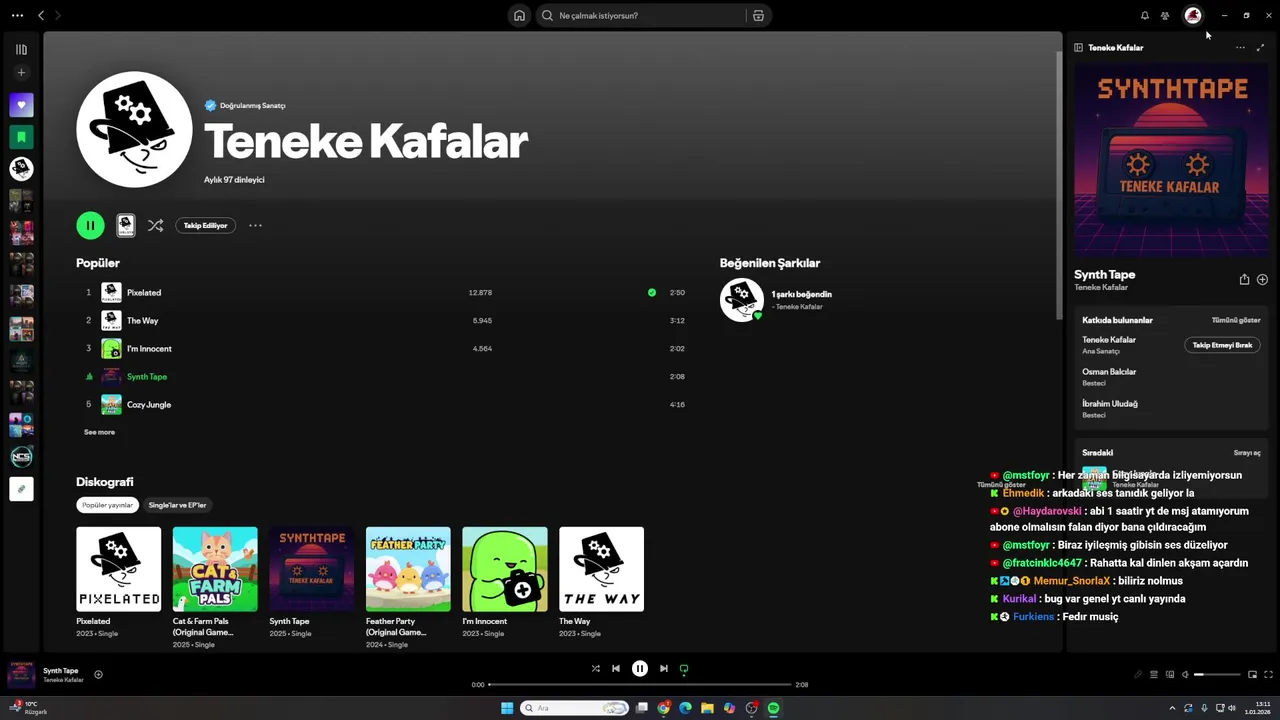Expand the now playing panel to full view
This screenshot has height=720, width=1280.
click(x=1260, y=47)
